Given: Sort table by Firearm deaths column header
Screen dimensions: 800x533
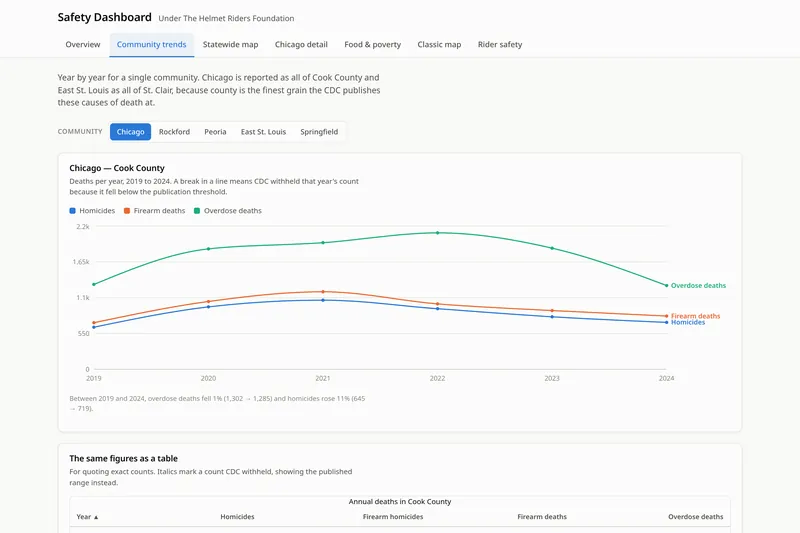Looking at the screenshot, I should [x=542, y=517].
